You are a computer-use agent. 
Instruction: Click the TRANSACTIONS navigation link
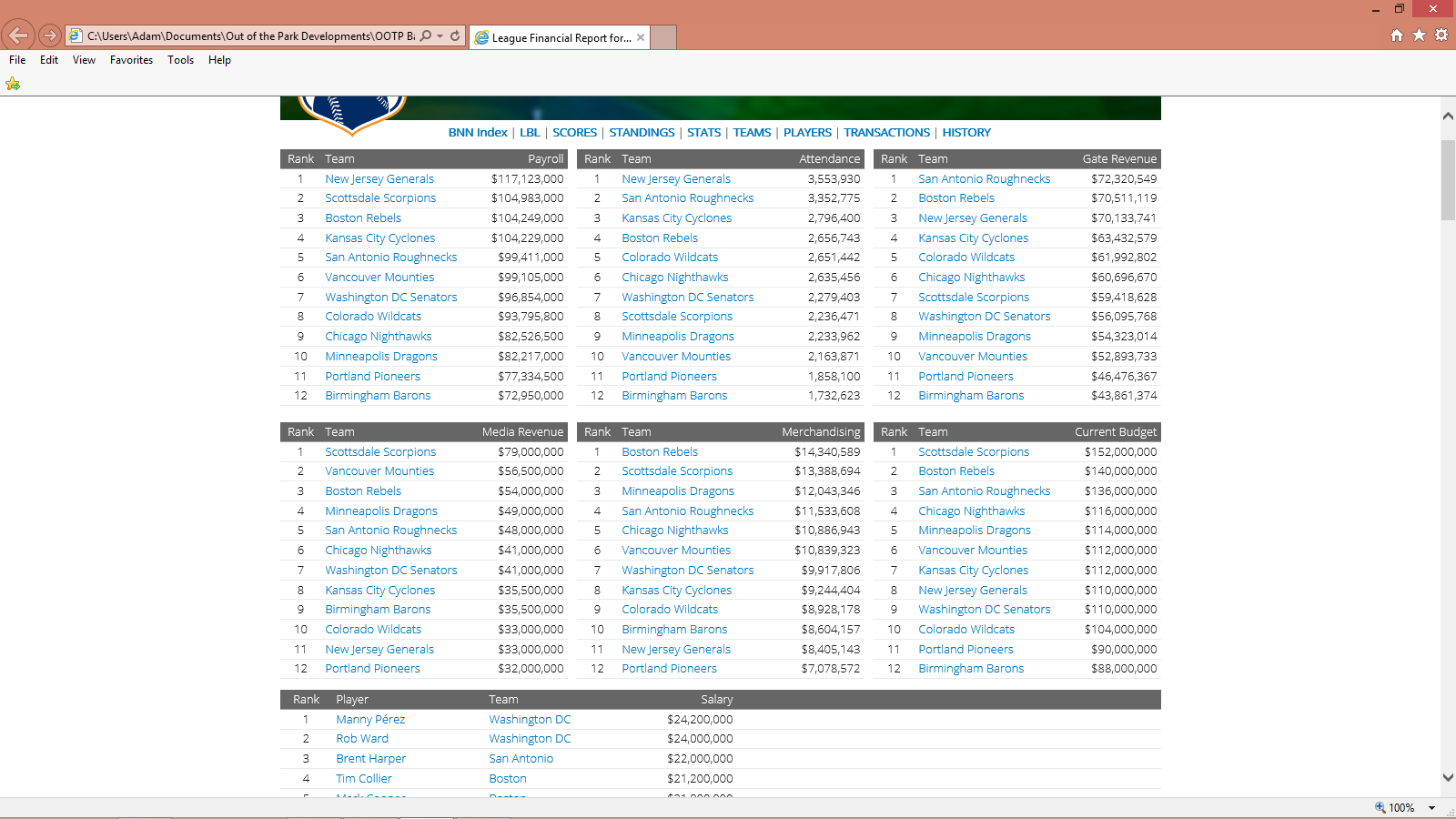click(886, 133)
